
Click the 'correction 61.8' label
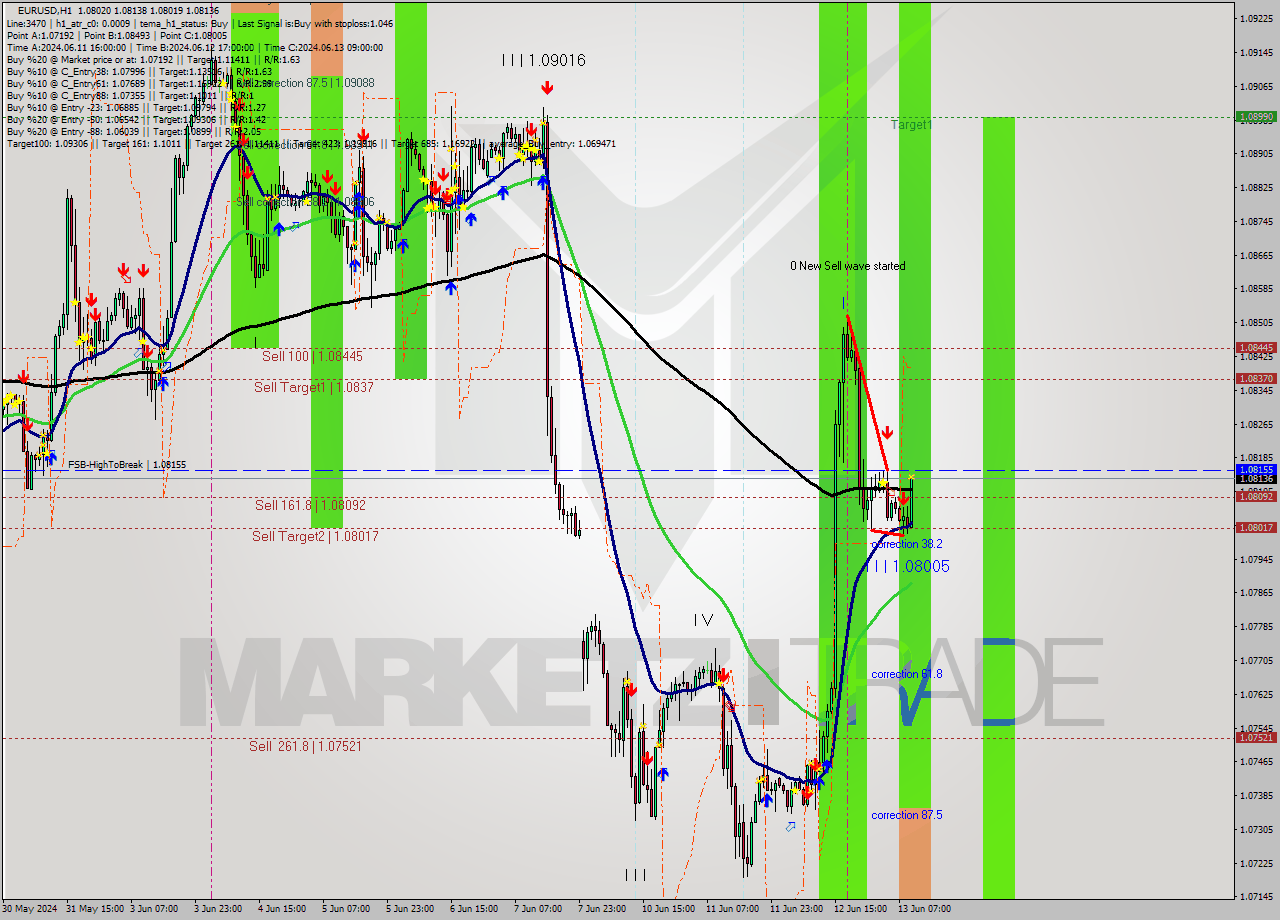coord(906,674)
